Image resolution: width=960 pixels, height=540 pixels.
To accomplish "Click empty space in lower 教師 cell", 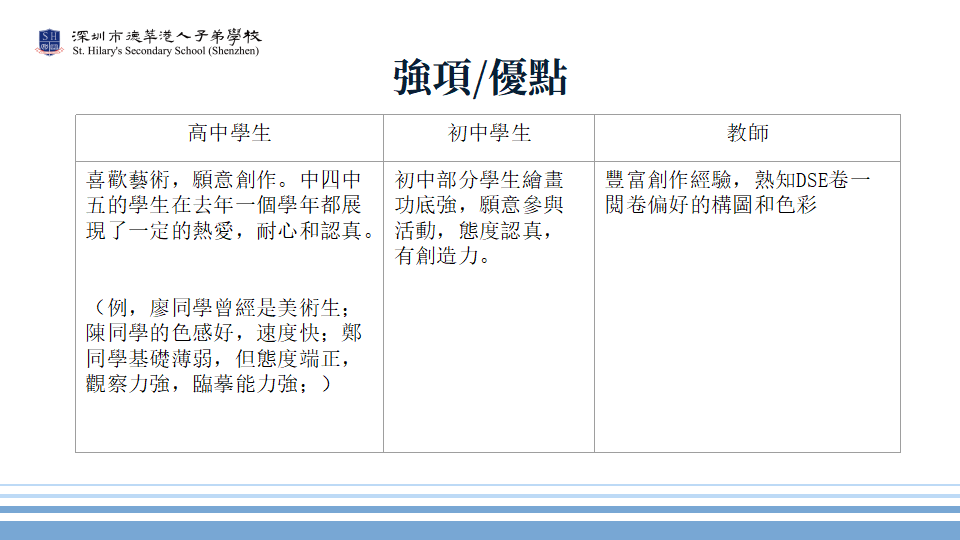I will click(747, 350).
